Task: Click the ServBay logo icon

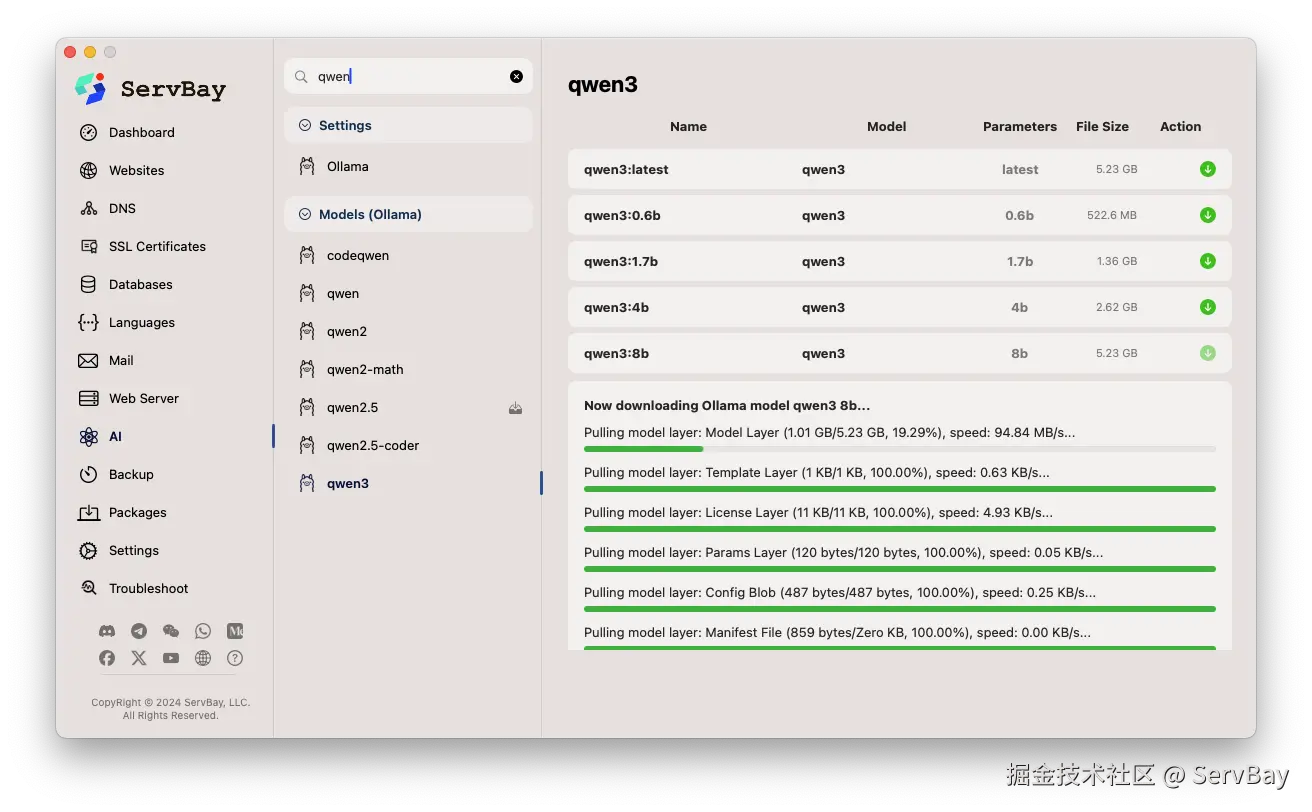Action: click(90, 89)
